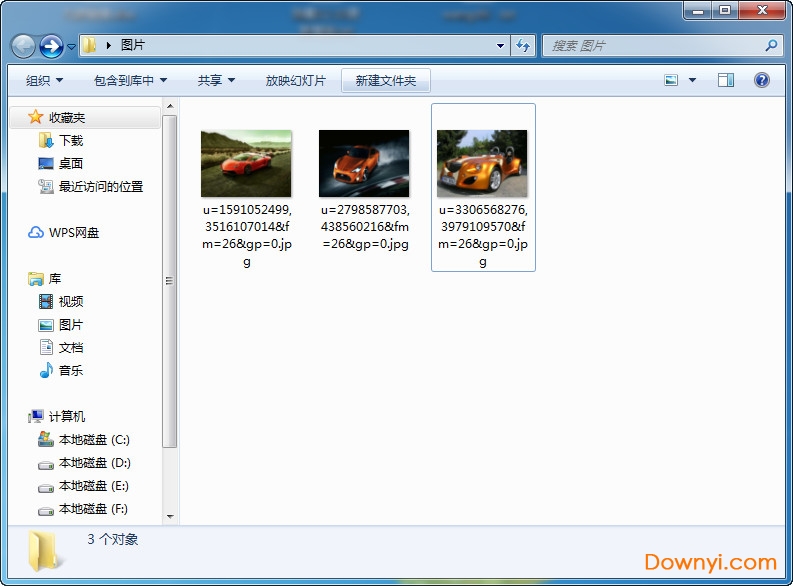Click the 图片 library picture icon
The image size is (793, 586).
tap(46, 325)
